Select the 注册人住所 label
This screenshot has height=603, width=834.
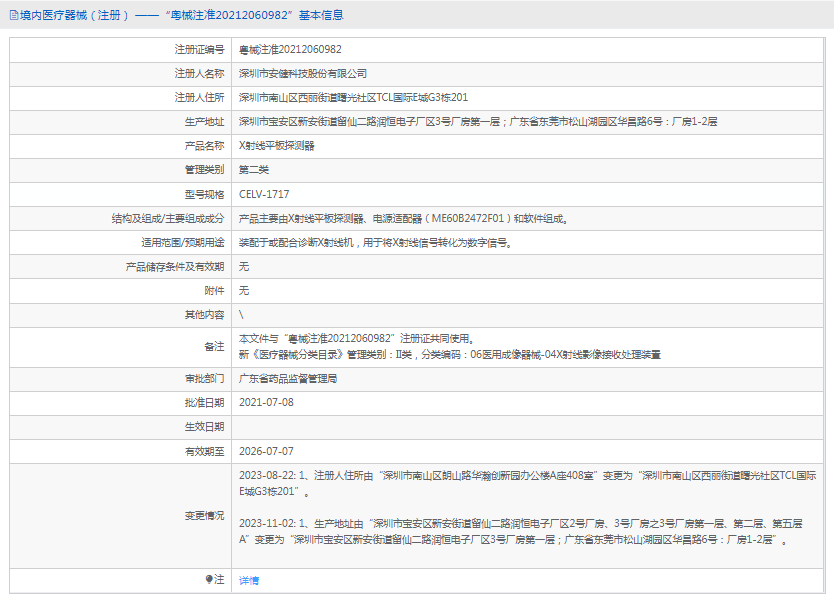coord(199,97)
